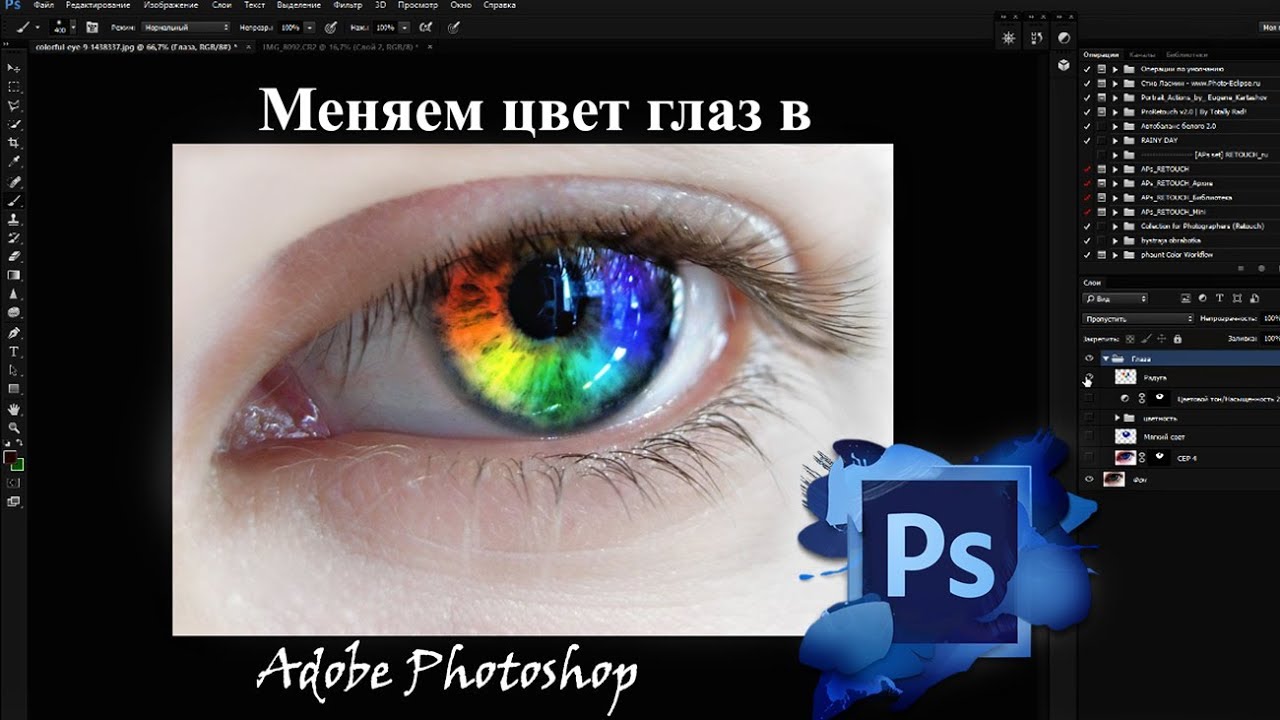
Task: Show the СЕР 4 layer
Action: (1089, 457)
